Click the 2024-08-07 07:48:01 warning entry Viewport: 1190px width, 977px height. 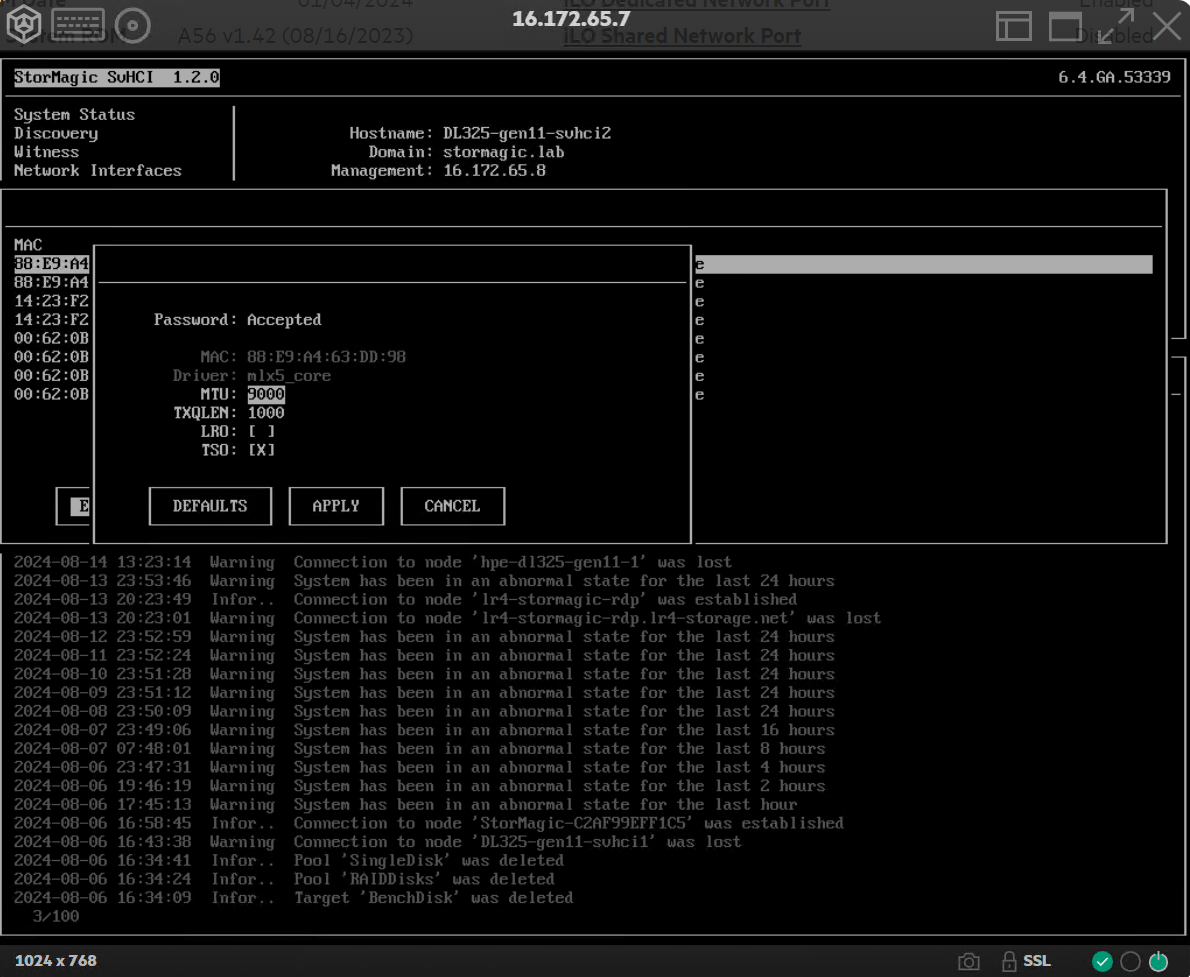click(419, 749)
